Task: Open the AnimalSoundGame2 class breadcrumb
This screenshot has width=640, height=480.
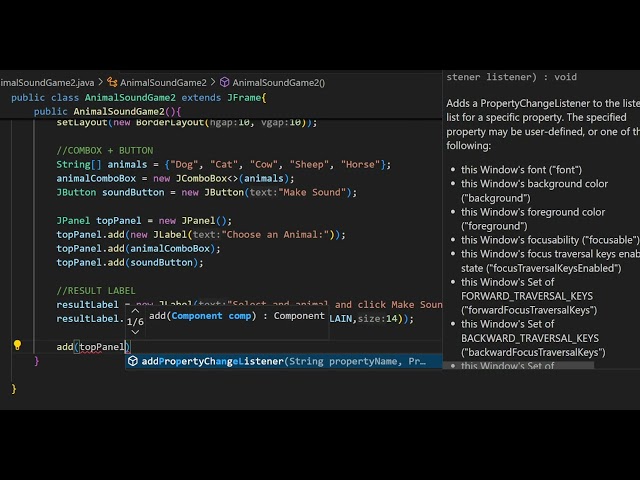Action: [163, 83]
